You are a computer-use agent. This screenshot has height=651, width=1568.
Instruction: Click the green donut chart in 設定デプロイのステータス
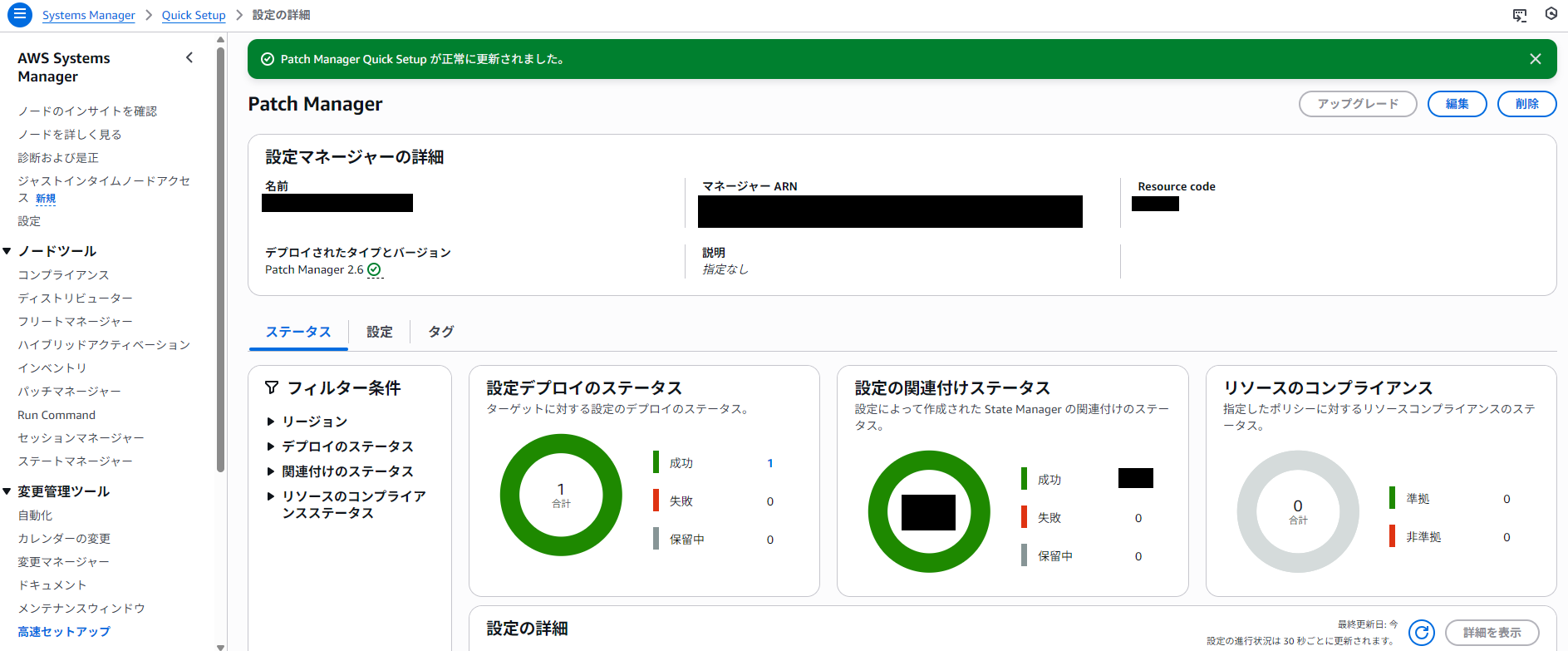tap(509, 495)
